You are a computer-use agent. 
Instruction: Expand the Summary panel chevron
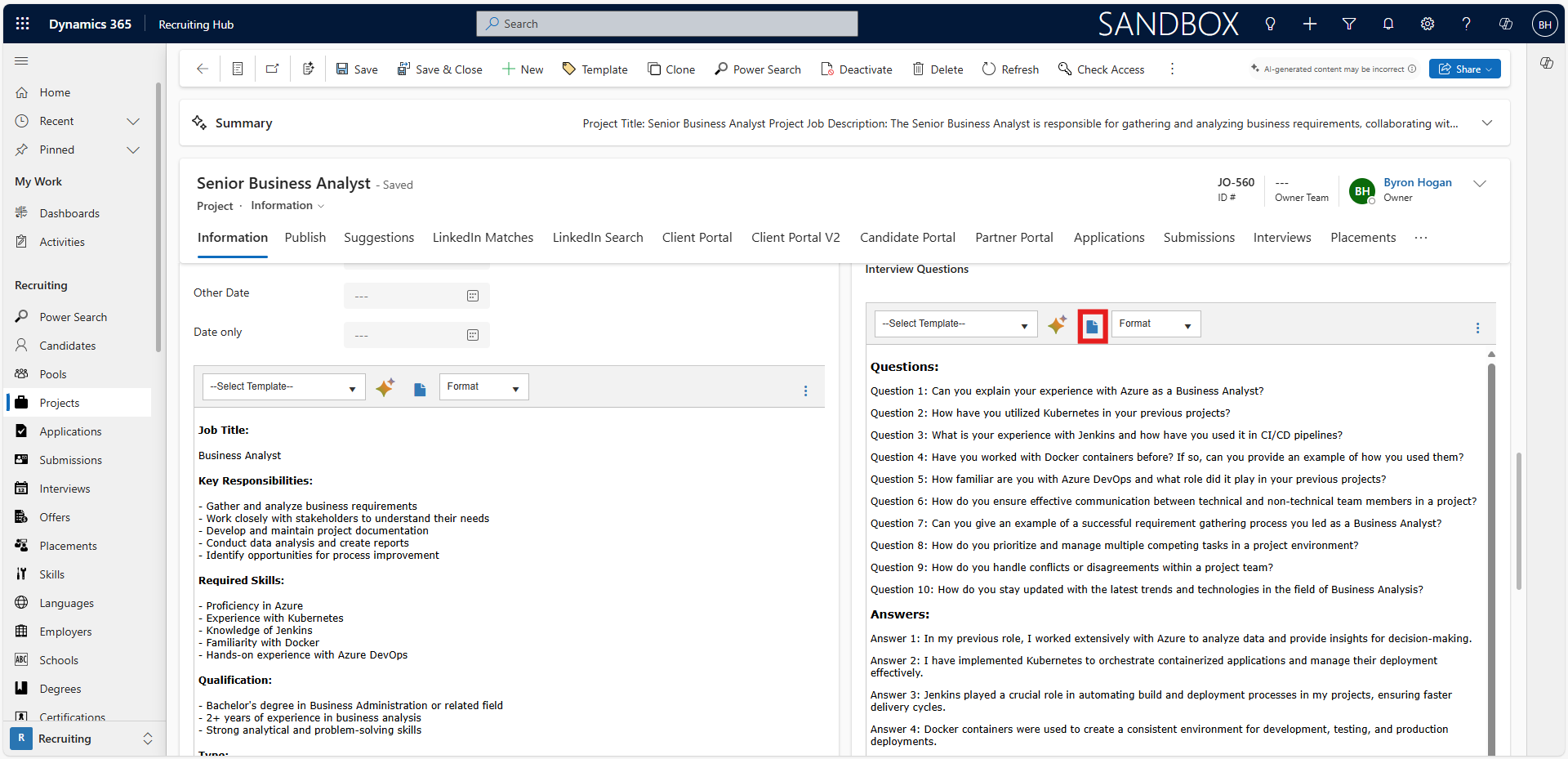tap(1487, 123)
